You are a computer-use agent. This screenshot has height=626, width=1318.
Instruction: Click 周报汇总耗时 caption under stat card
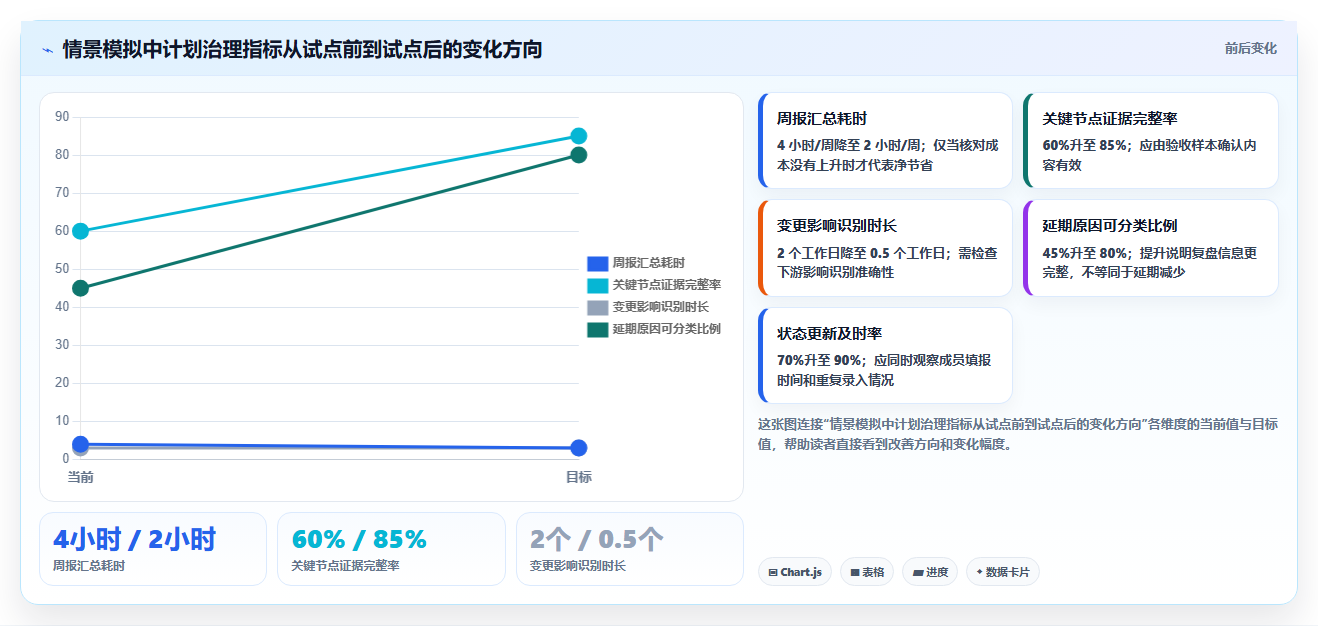pyautogui.click(x=89, y=566)
